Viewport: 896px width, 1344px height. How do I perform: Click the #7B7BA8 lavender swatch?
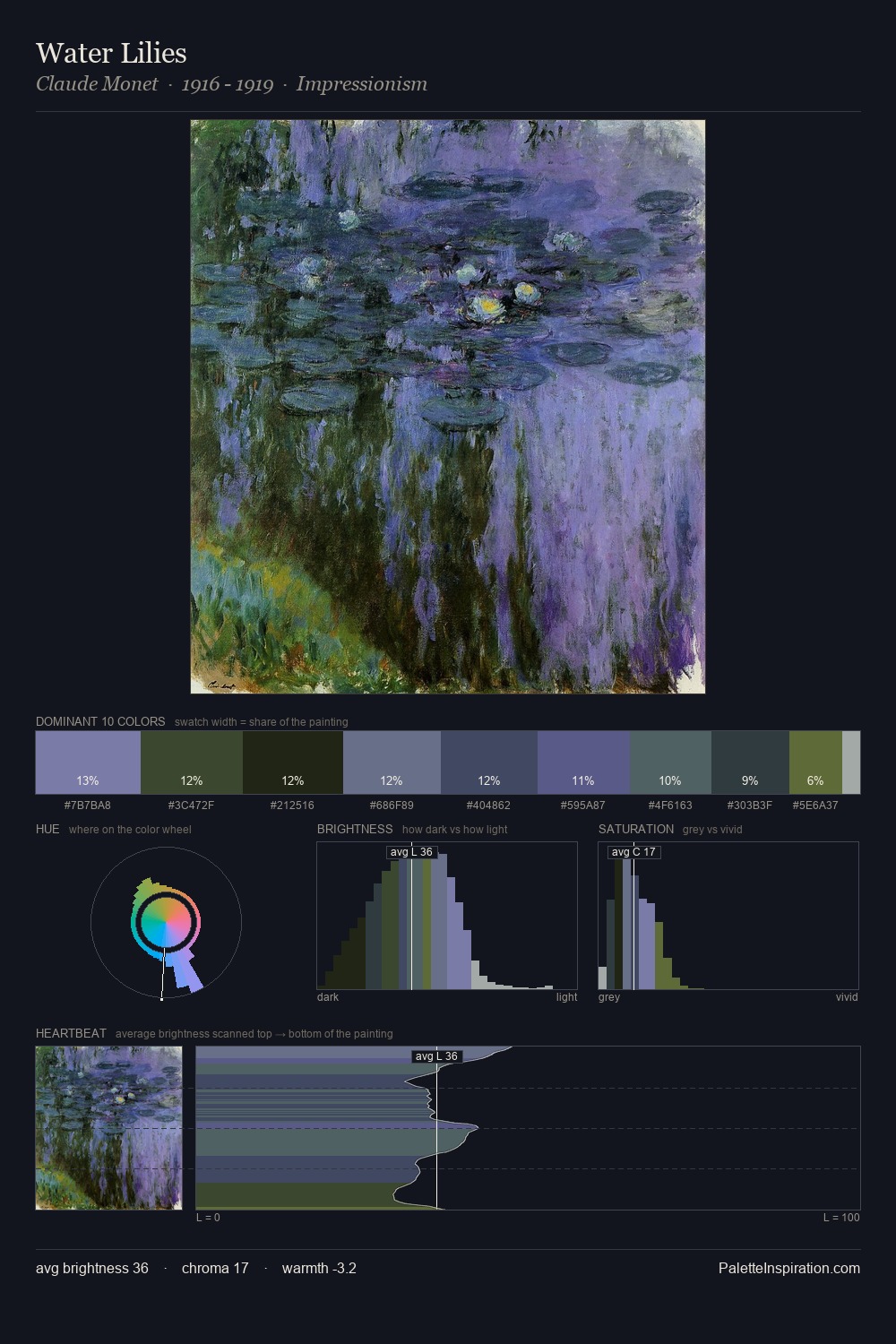click(x=88, y=762)
